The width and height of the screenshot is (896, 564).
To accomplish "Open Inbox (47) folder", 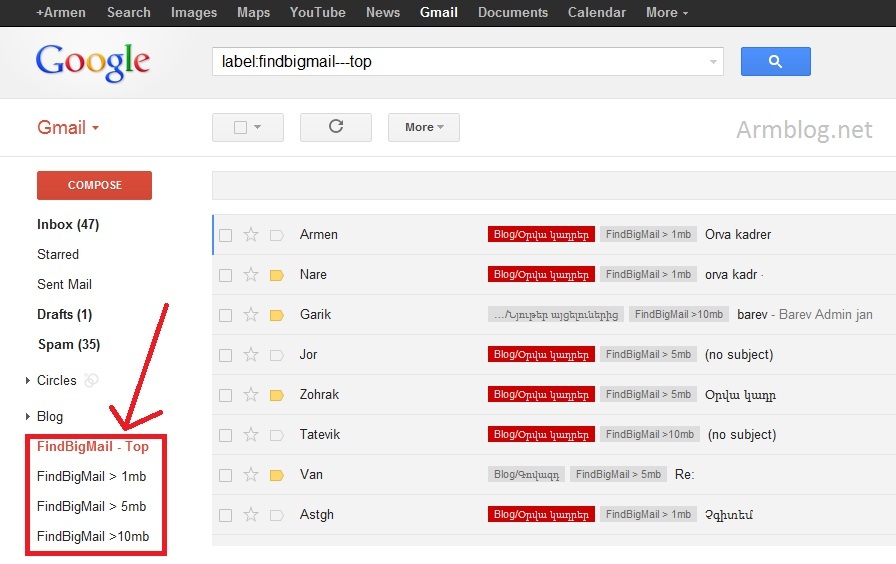I will [68, 225].
